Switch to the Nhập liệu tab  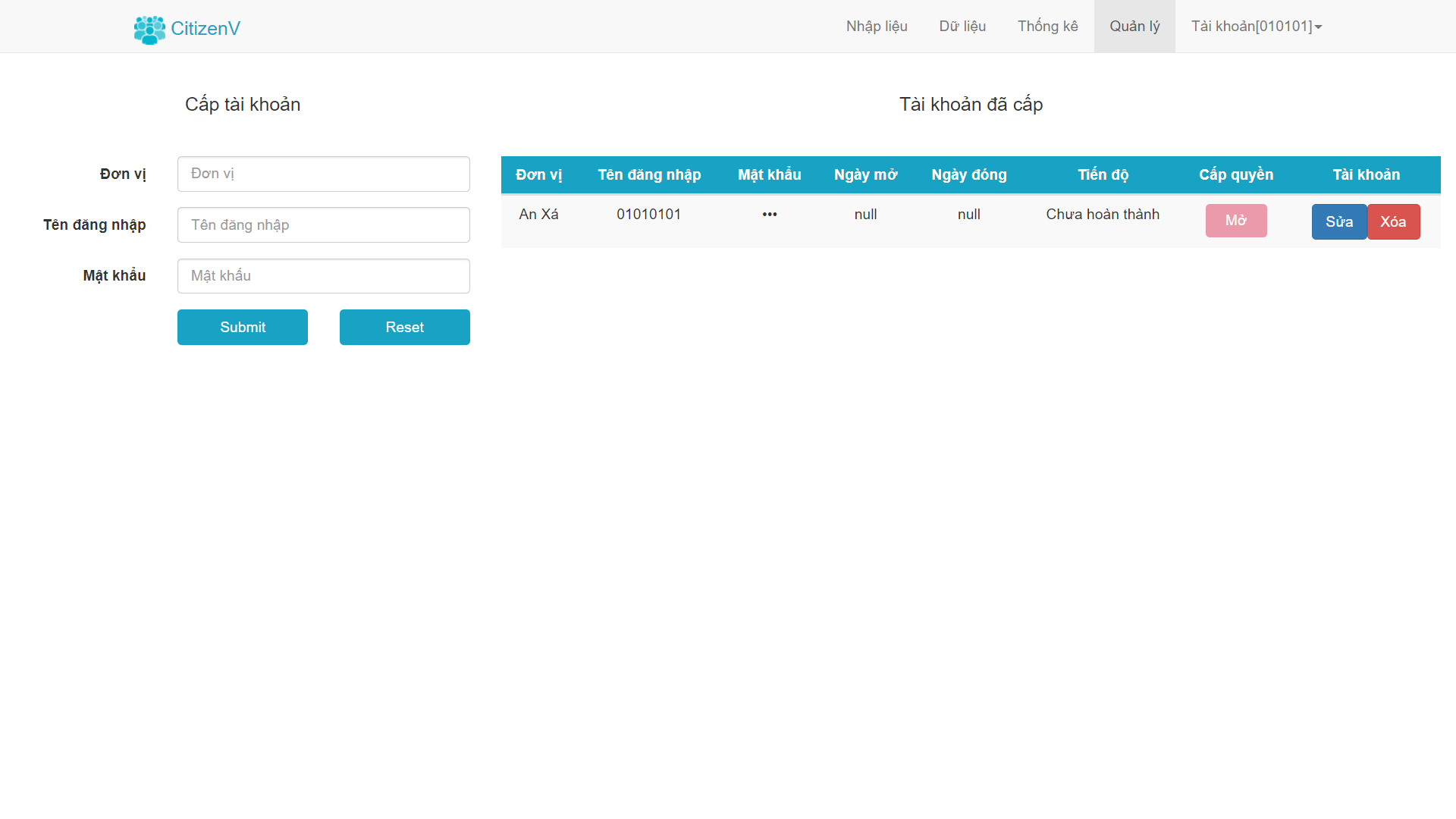[877, 26]
